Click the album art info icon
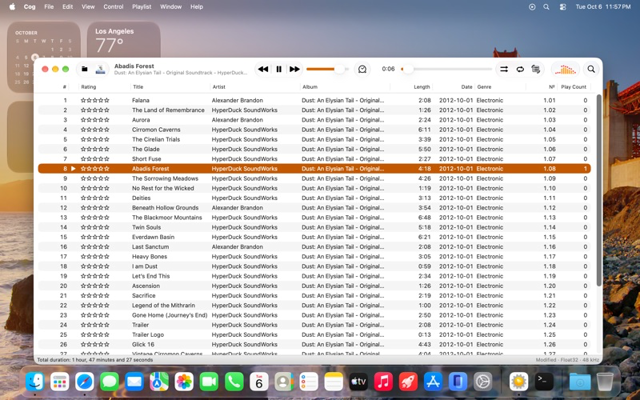Viewport: 640px width, 400px height. (100, 69)
